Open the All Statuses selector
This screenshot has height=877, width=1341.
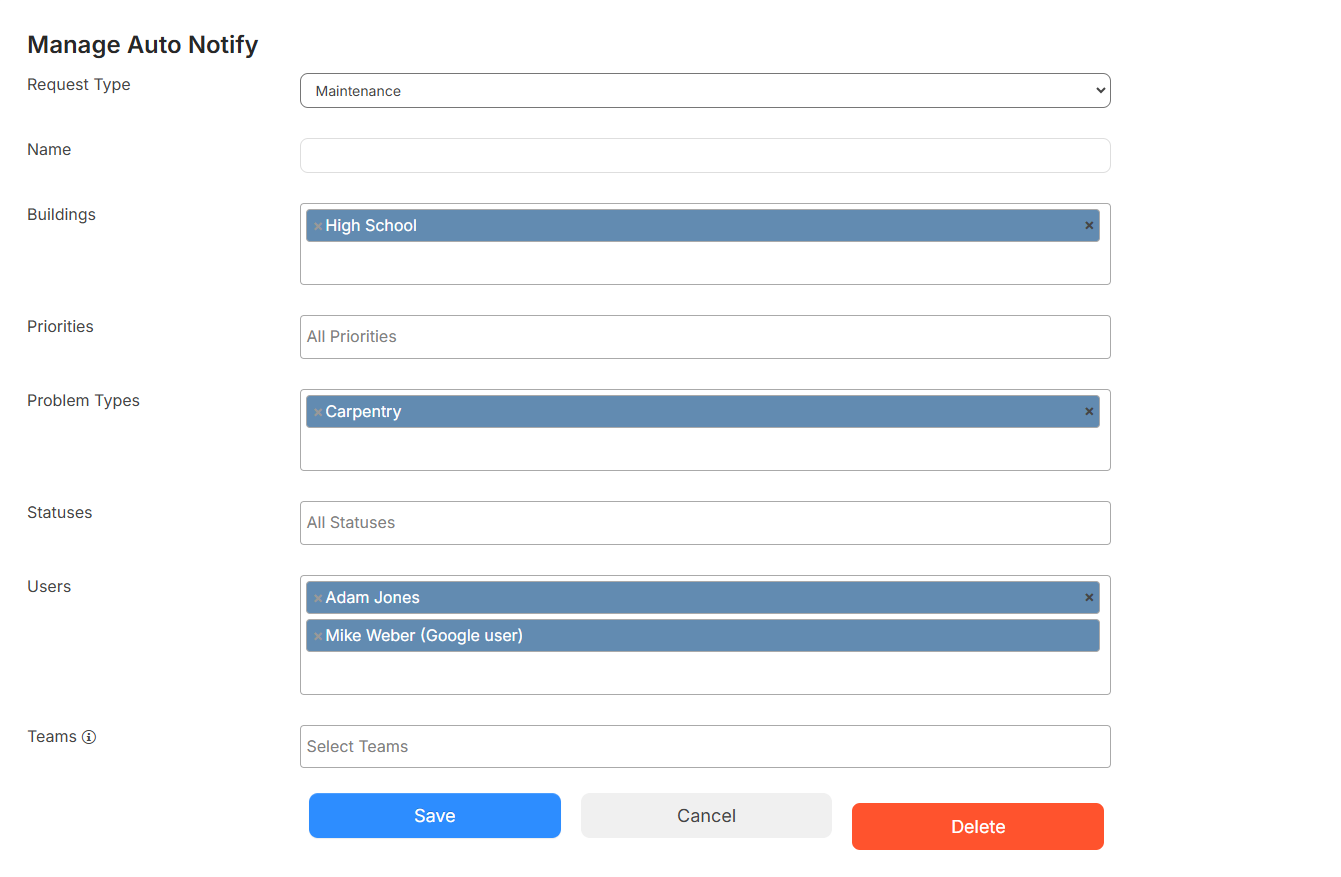(705, 523)
